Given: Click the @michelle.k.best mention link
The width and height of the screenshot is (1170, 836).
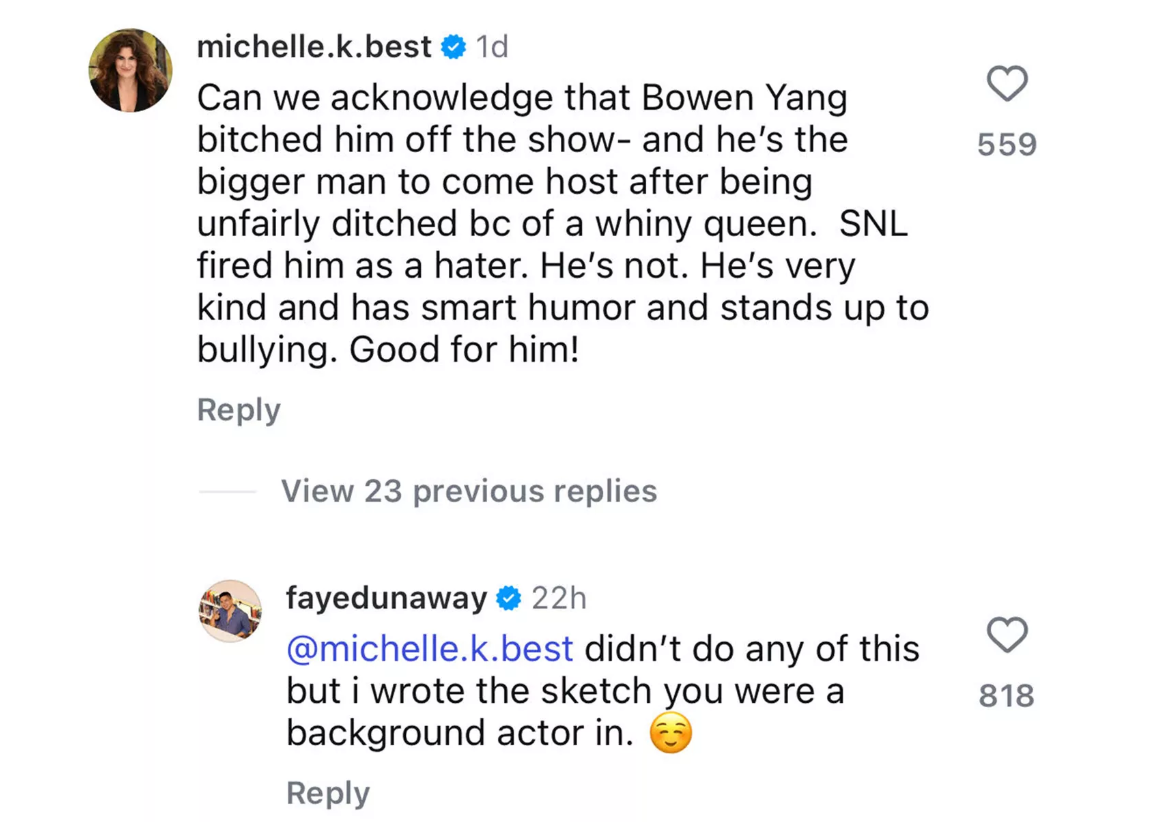Looking at the screenshot, I should point(428,648).
